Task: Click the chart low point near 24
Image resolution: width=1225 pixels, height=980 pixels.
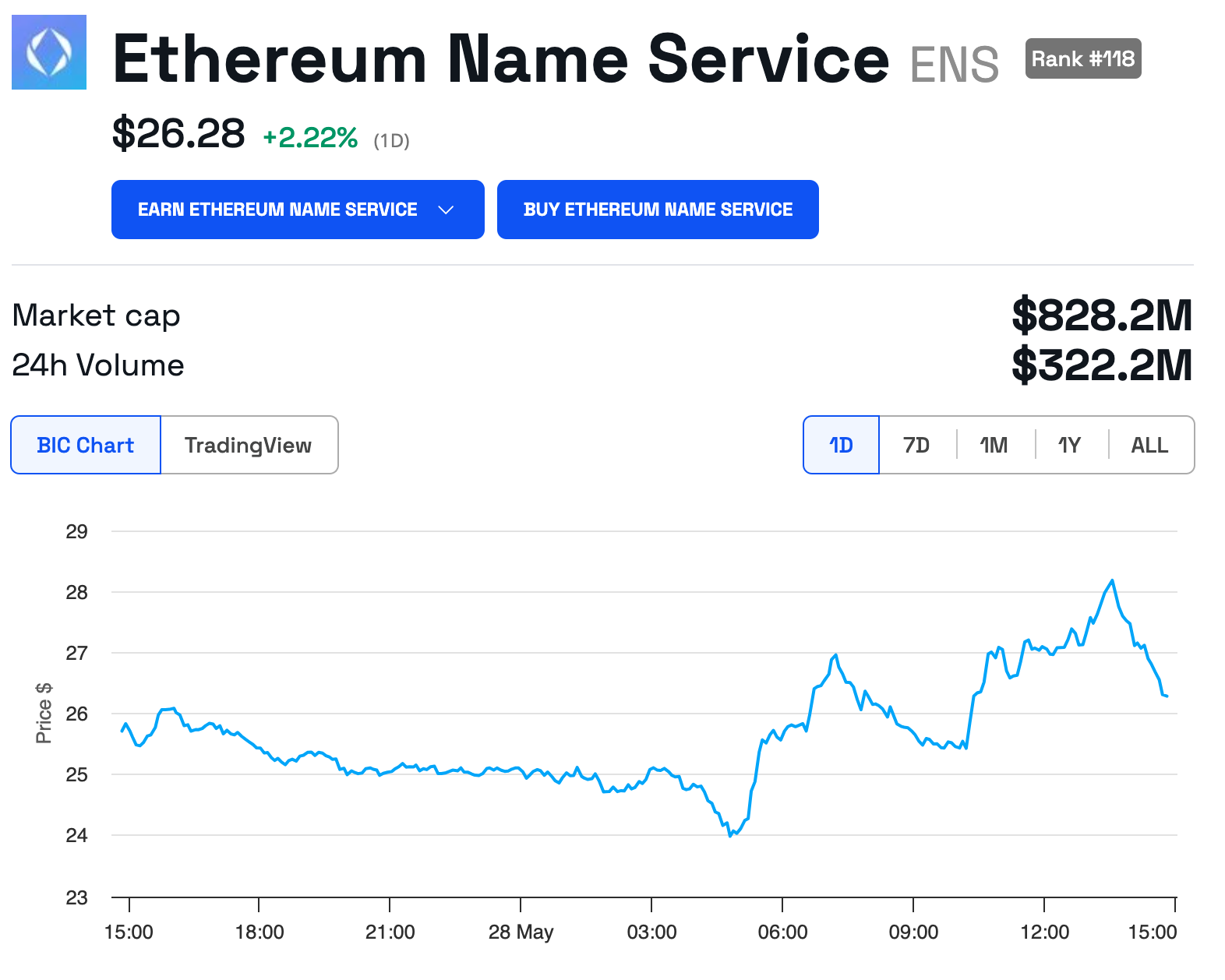Action: click(730, 835)
